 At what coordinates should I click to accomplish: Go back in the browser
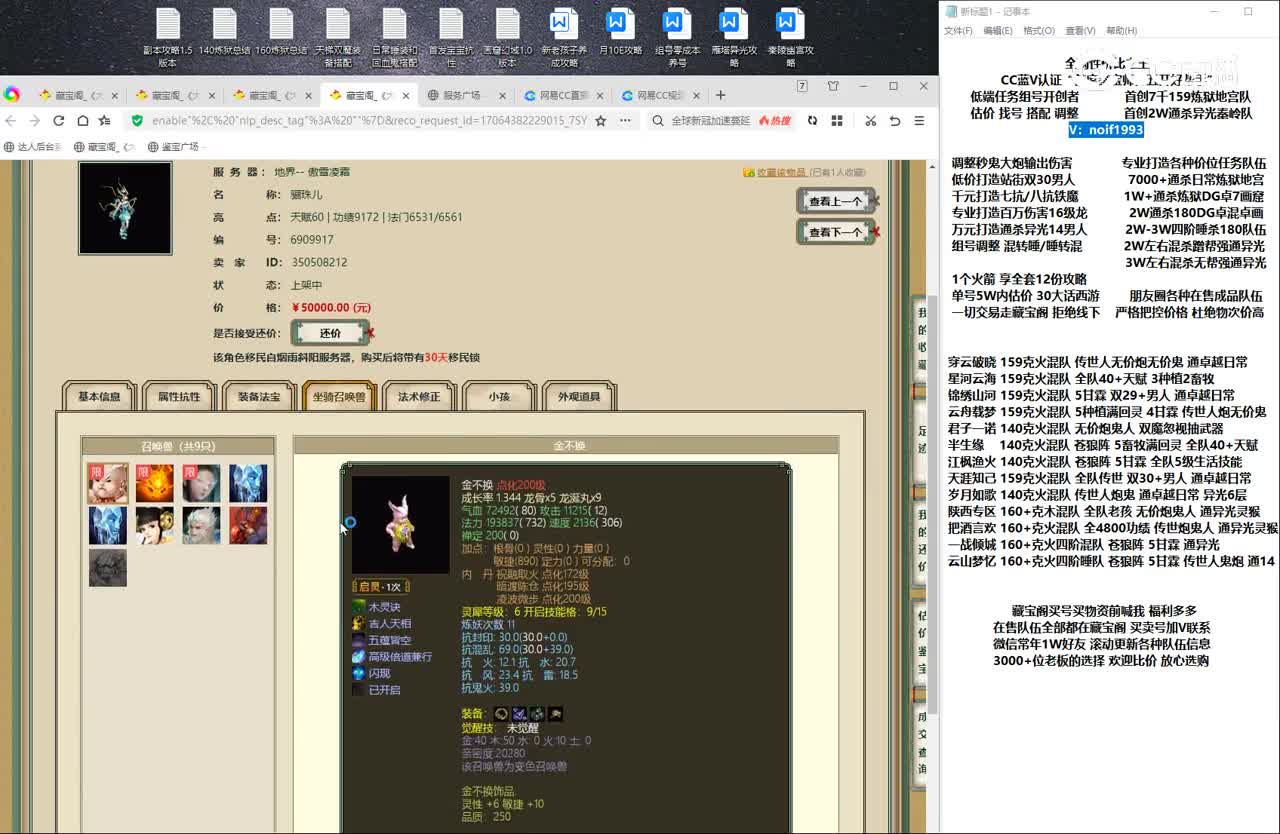[x=11, y=121]
